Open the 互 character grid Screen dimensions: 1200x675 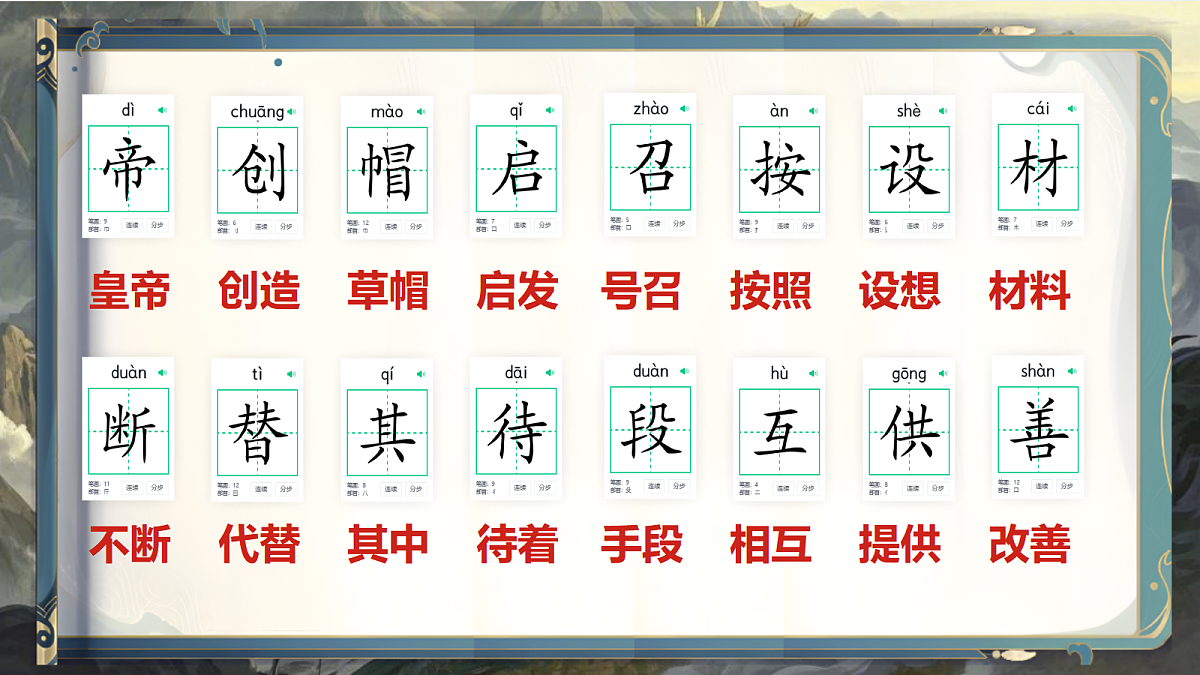coord(779,432)
